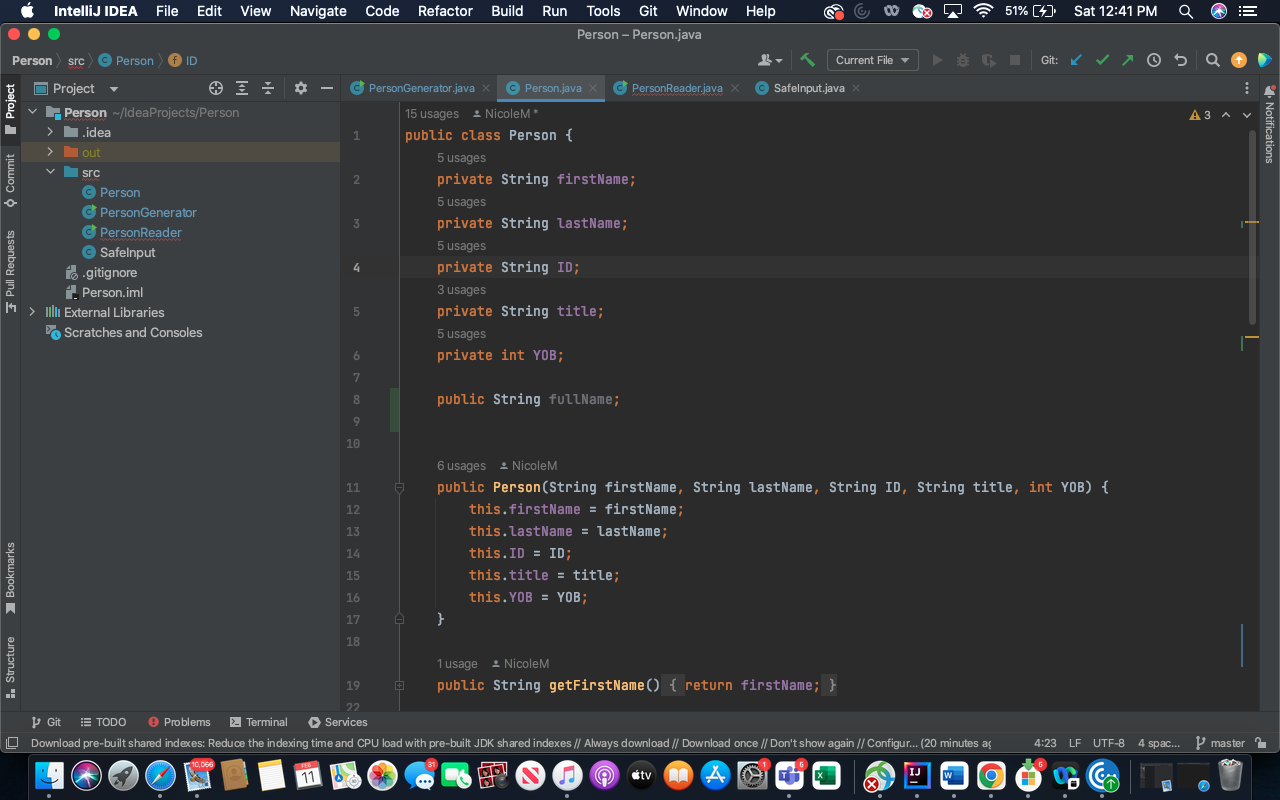Push changes using the green Git arrow

point(1127,60)
